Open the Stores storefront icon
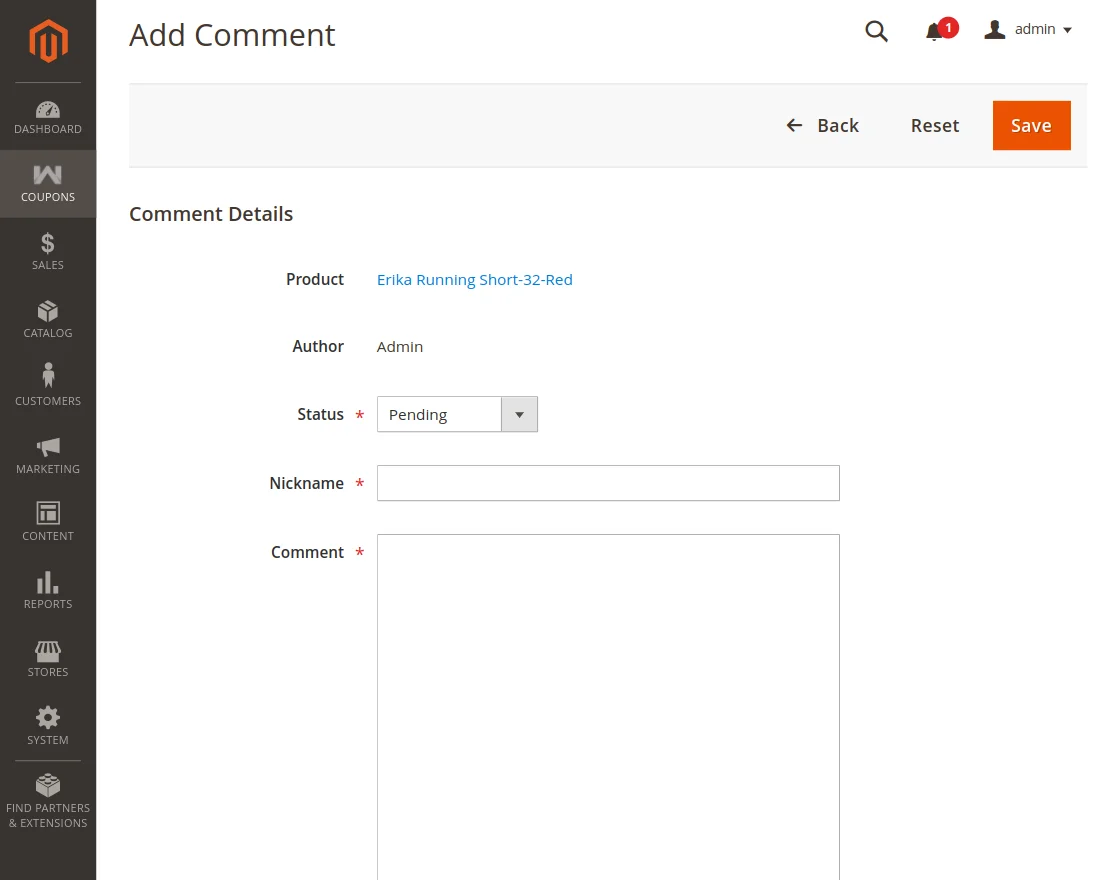1120x880 pixels. [x=48, y=651]
